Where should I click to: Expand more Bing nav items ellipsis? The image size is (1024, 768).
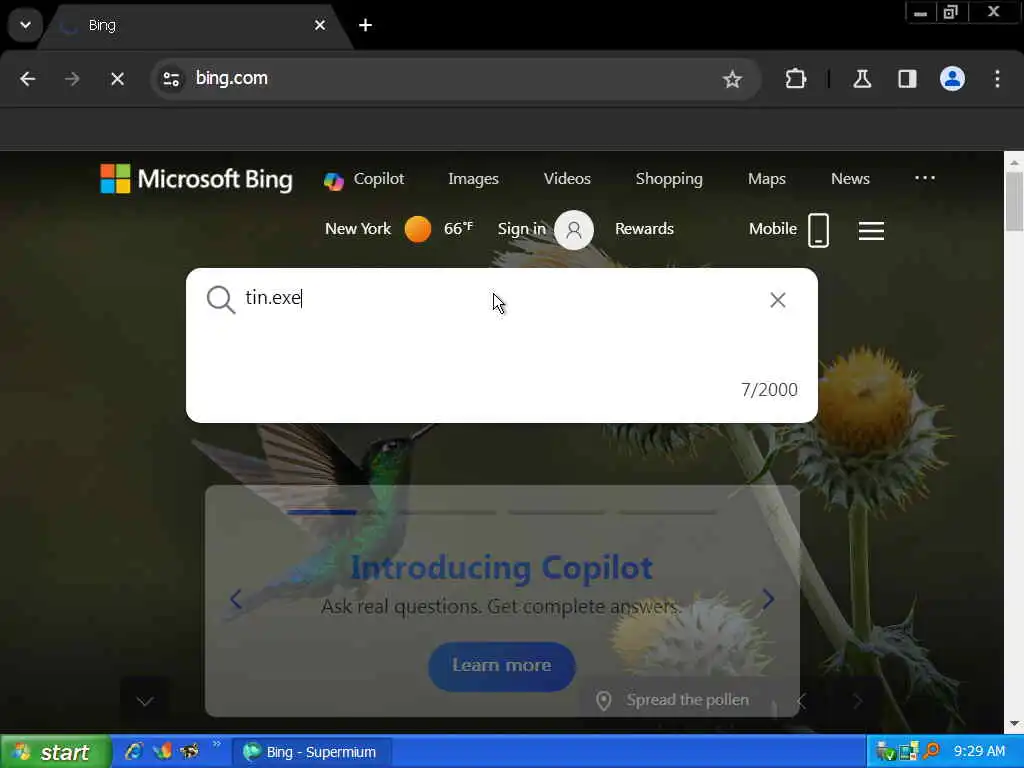click(925, 178)
